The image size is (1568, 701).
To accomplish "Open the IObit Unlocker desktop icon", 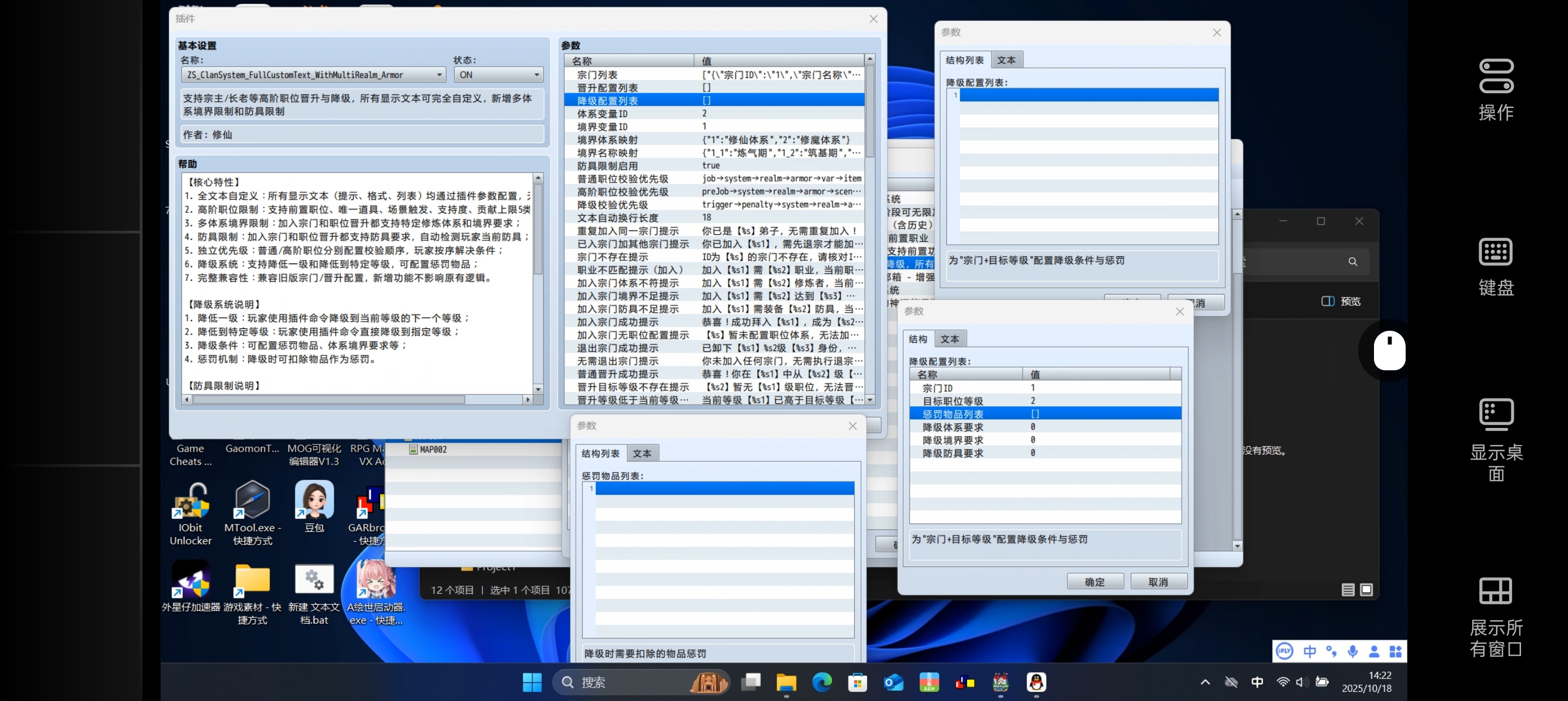I will point(191,513).
